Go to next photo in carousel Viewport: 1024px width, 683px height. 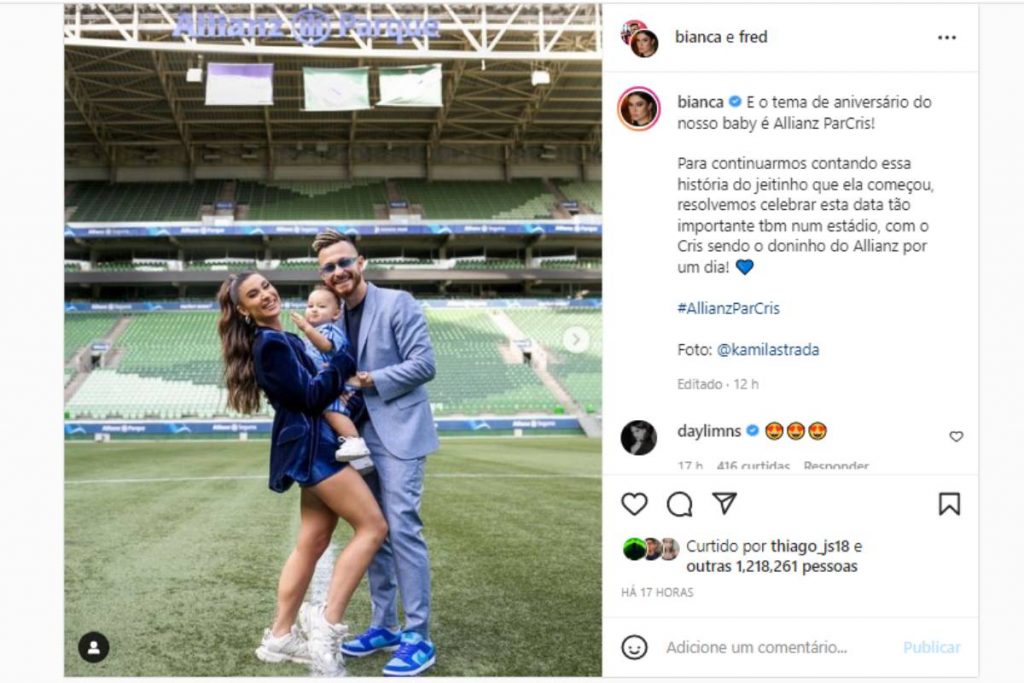point(575,339)
